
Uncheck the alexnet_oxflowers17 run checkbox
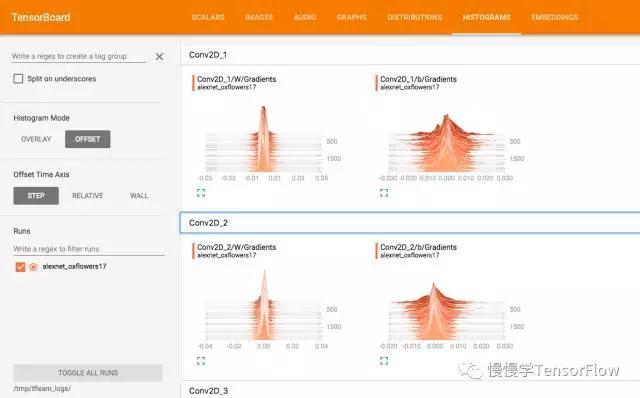click(20, 267)
